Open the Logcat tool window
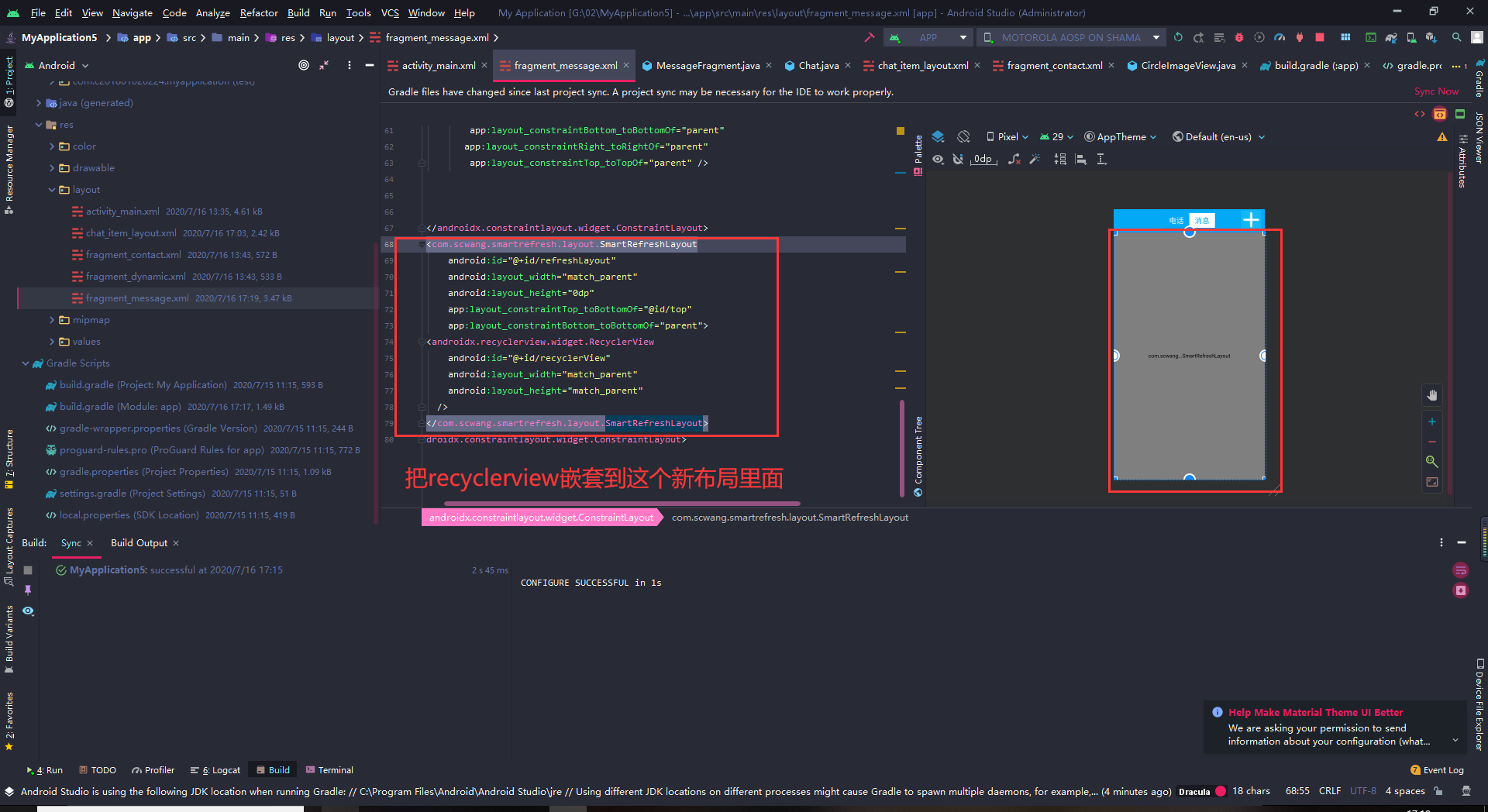 point(215,770)
